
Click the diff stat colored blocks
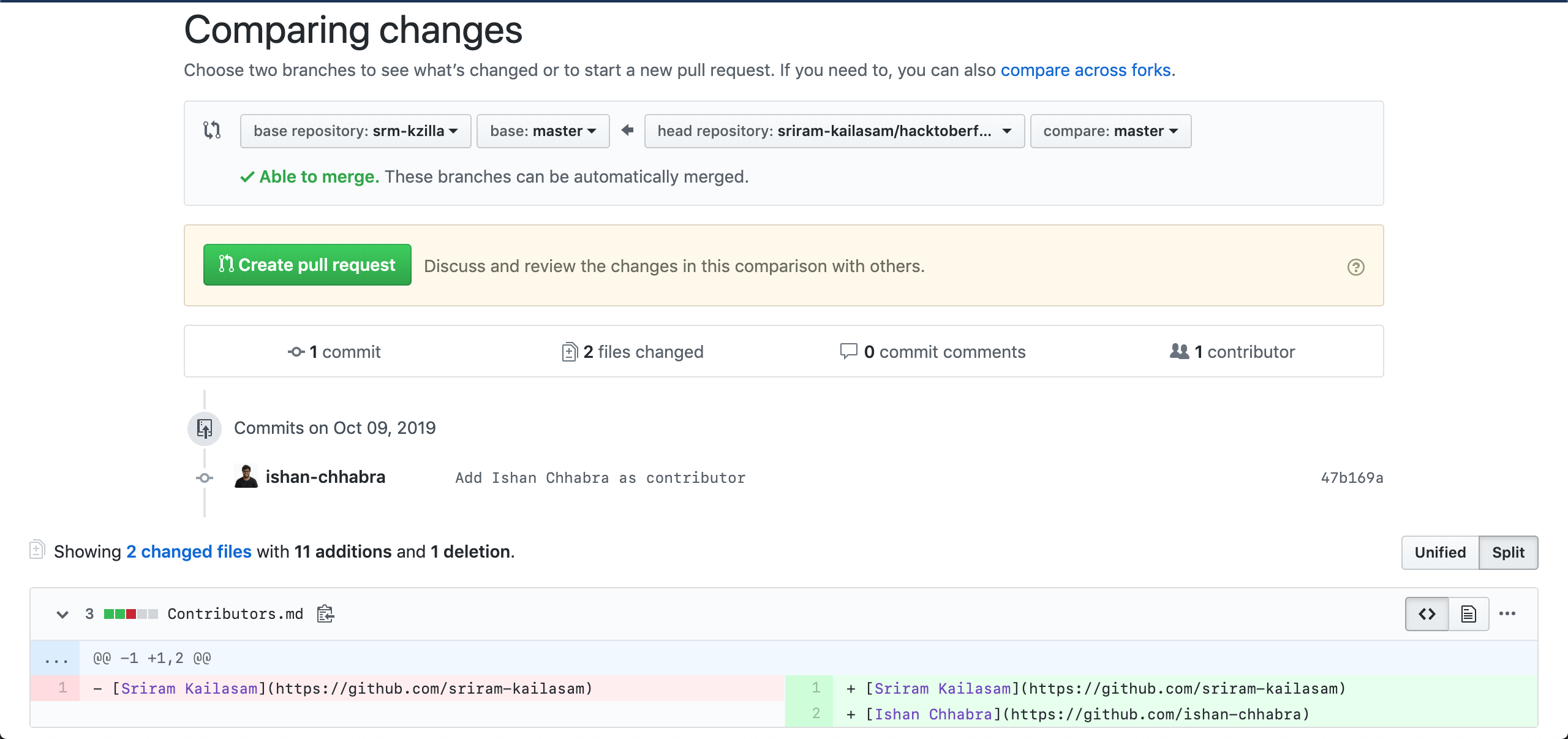pyautogui.click(x=131, y=614)
